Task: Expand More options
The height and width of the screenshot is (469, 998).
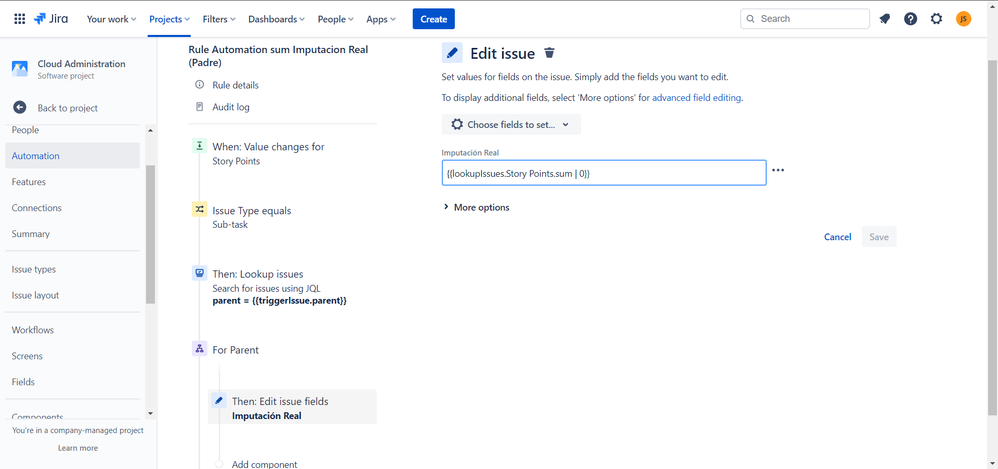Action: (x=476, y=207)
